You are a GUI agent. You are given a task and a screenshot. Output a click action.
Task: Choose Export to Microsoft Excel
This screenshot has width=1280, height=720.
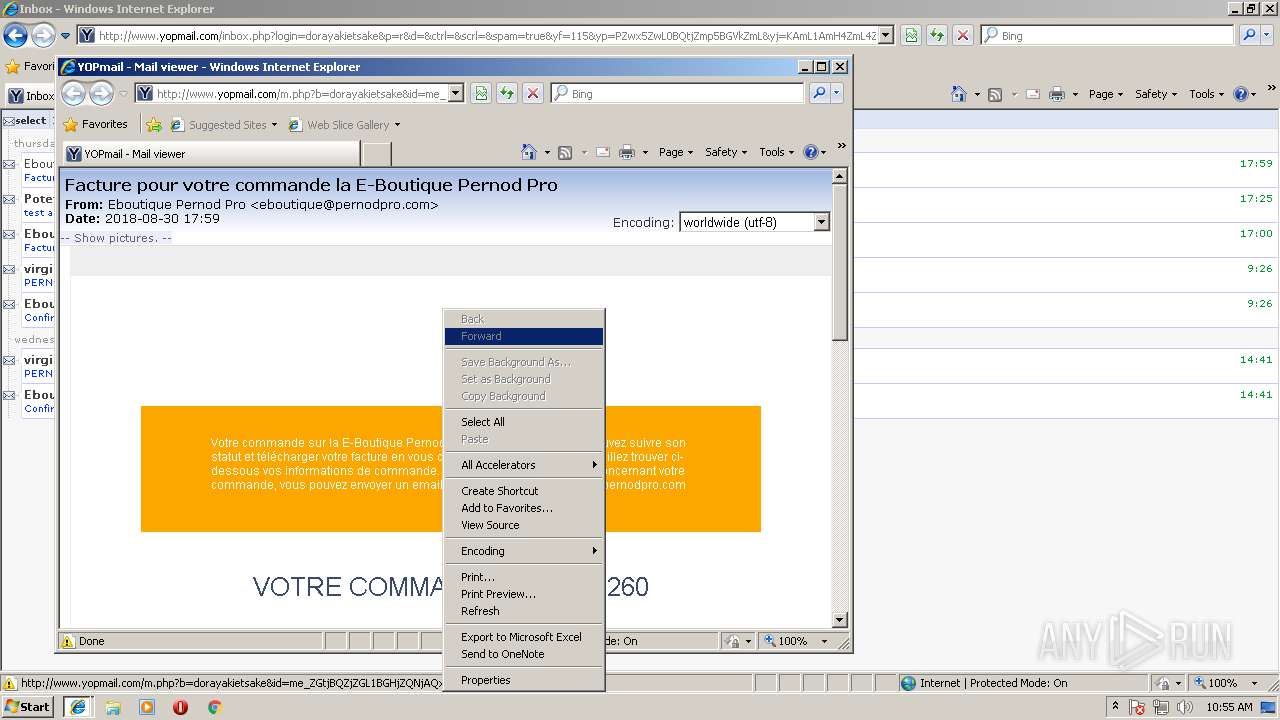(x=524, y=637)
